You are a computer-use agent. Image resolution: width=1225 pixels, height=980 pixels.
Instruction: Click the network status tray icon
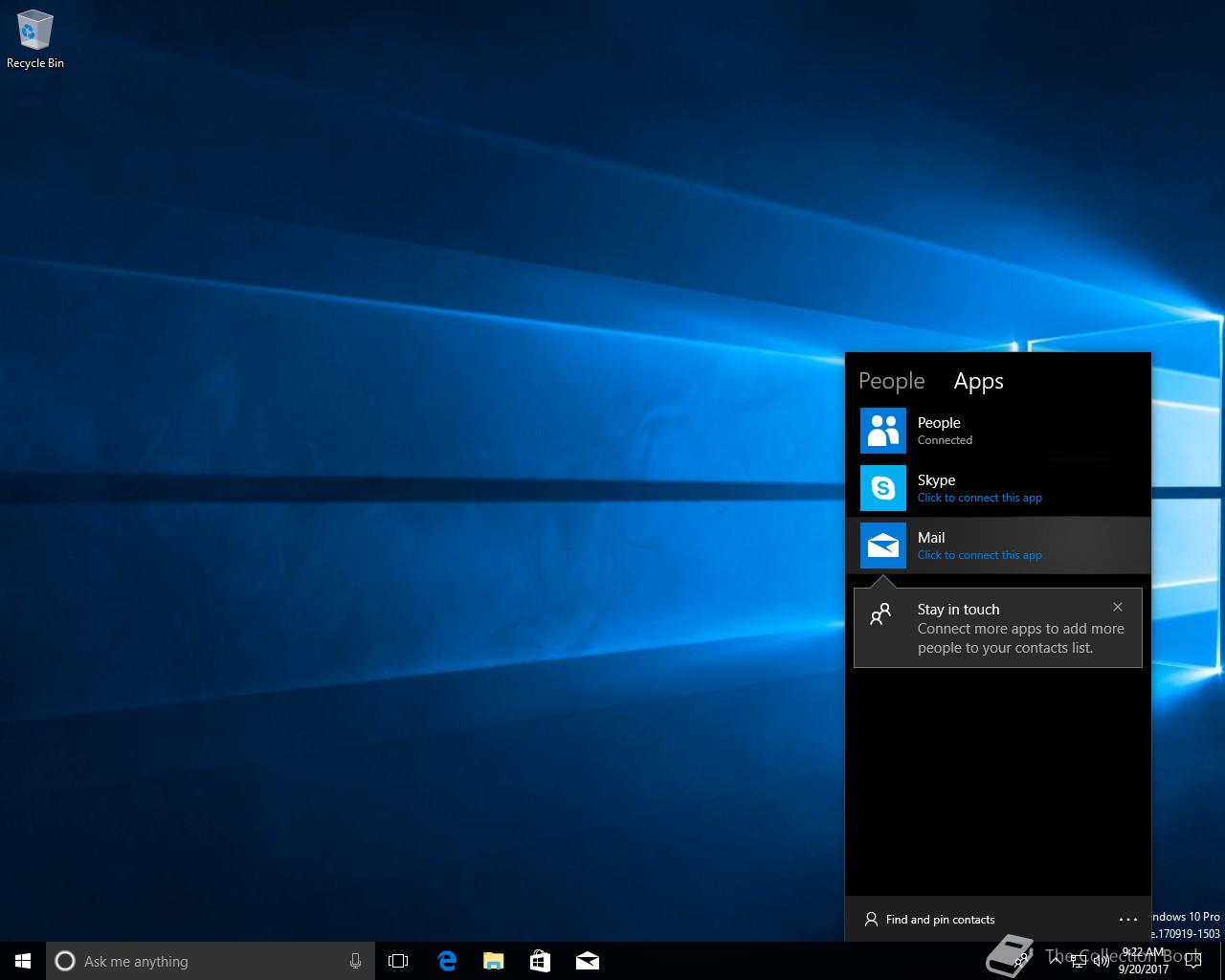pyautogui.click(x=1078, y=961)
